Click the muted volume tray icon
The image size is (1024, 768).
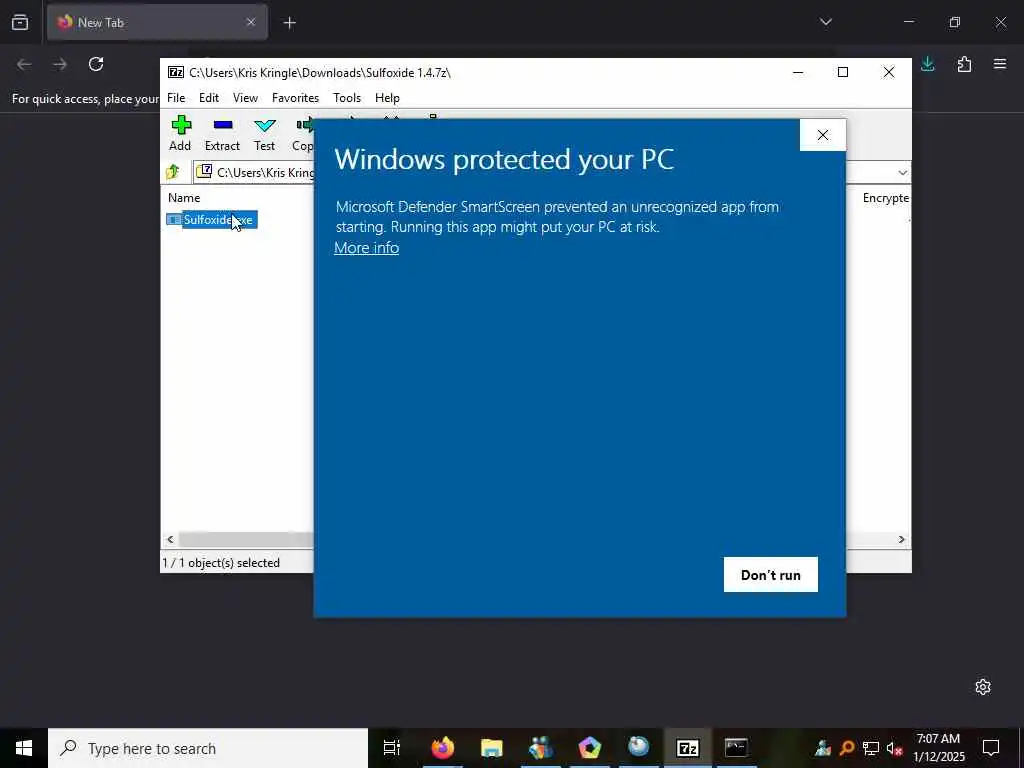click(894, 748)
